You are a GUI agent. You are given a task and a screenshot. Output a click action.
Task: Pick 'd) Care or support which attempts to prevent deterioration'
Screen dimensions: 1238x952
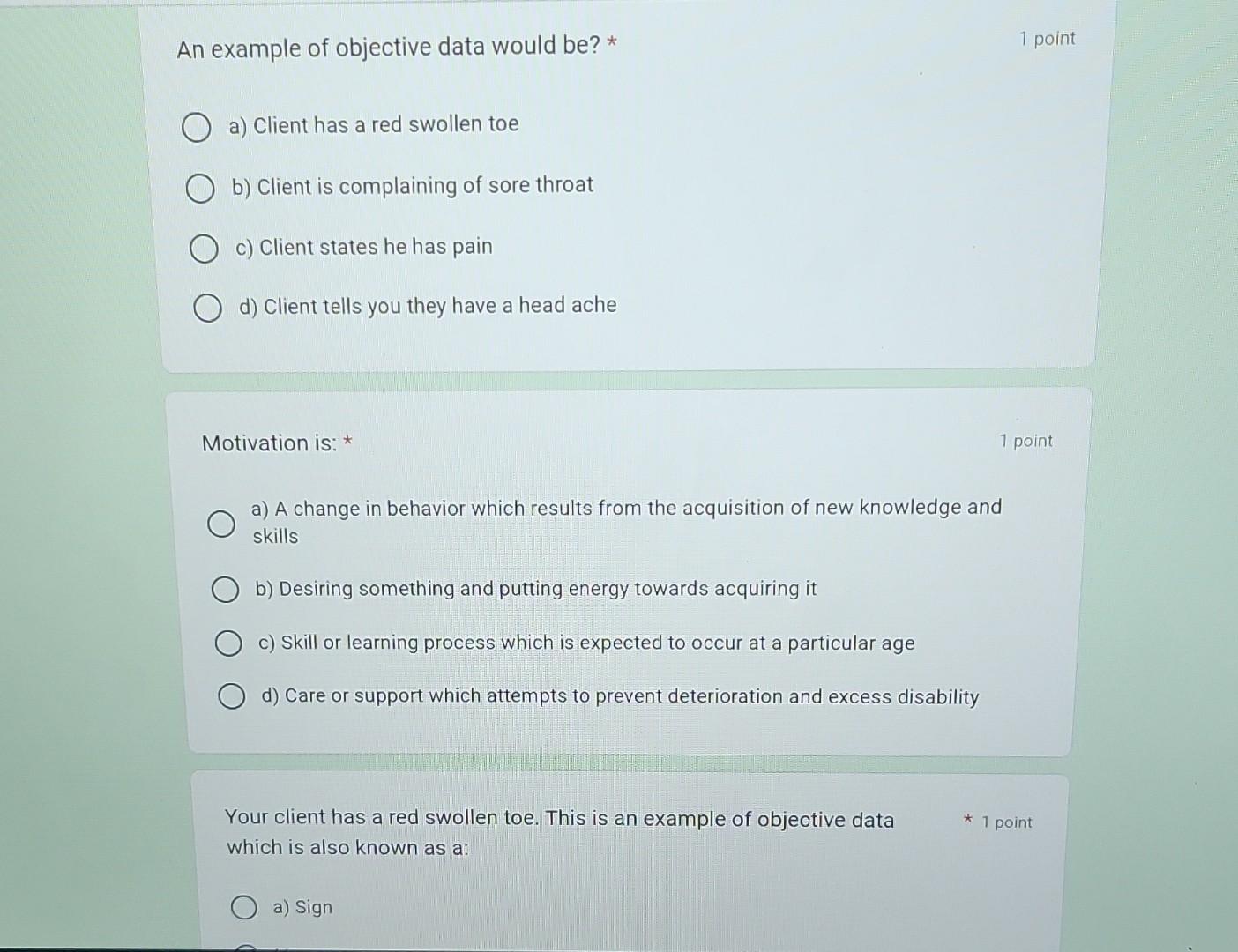233,696
